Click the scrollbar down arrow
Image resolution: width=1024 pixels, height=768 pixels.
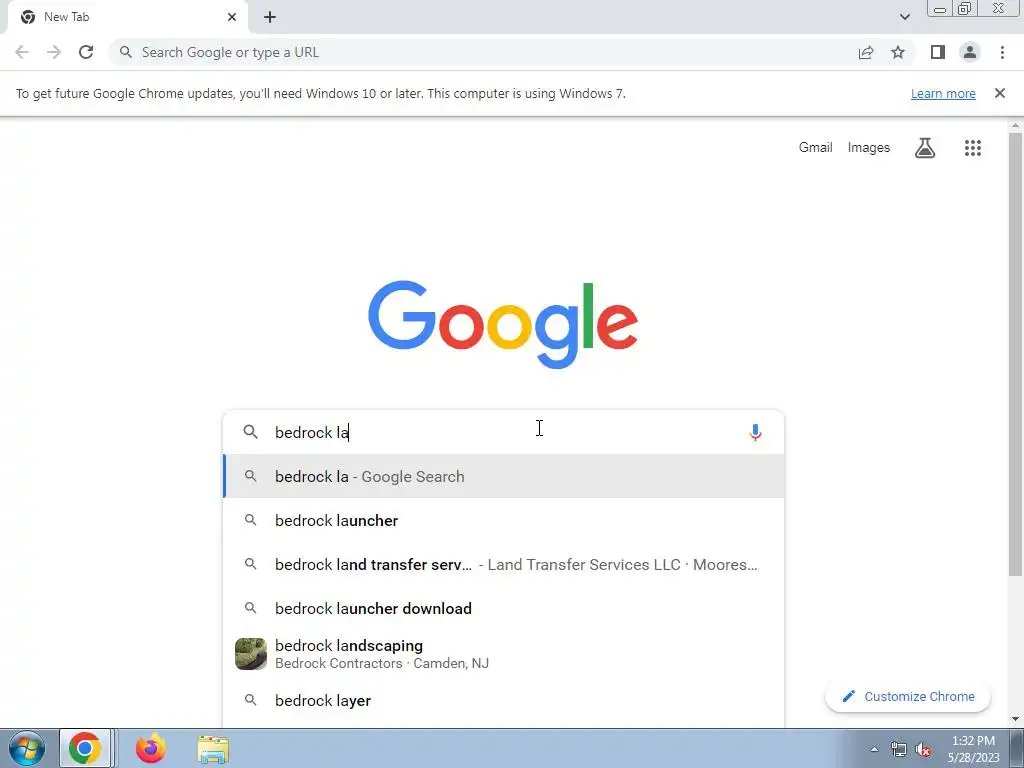coord(1016,719)
